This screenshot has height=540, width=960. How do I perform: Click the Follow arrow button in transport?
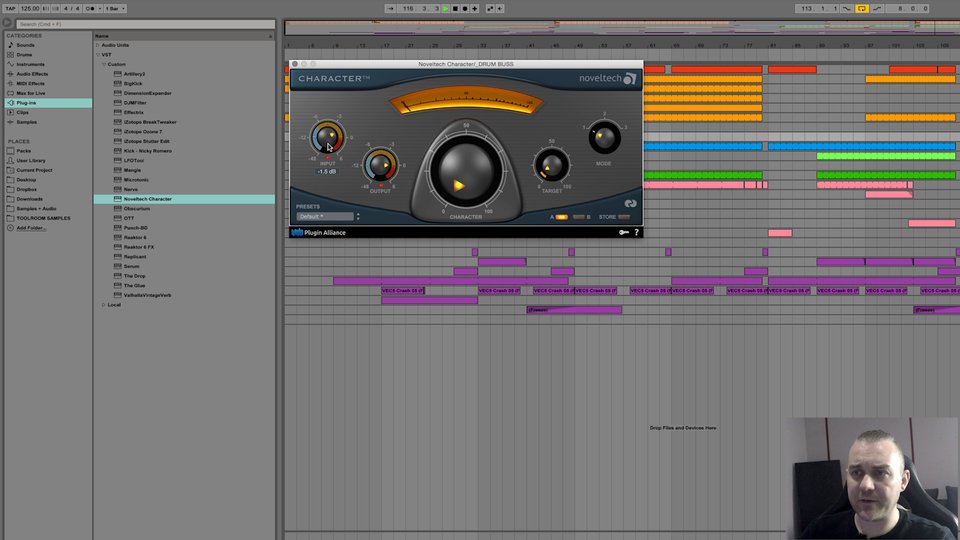point(391,9)
